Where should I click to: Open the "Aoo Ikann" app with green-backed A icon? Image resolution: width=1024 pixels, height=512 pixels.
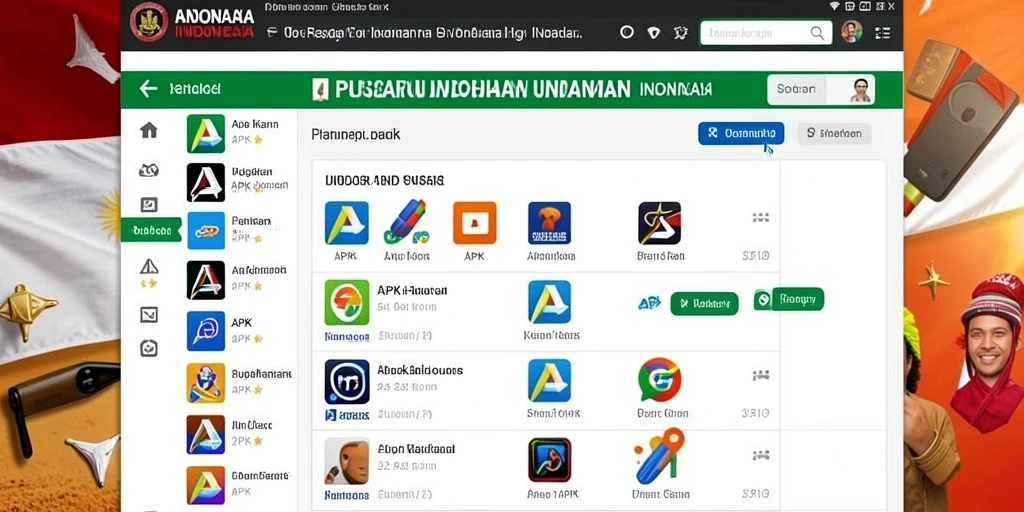click(x=206, y=134)
